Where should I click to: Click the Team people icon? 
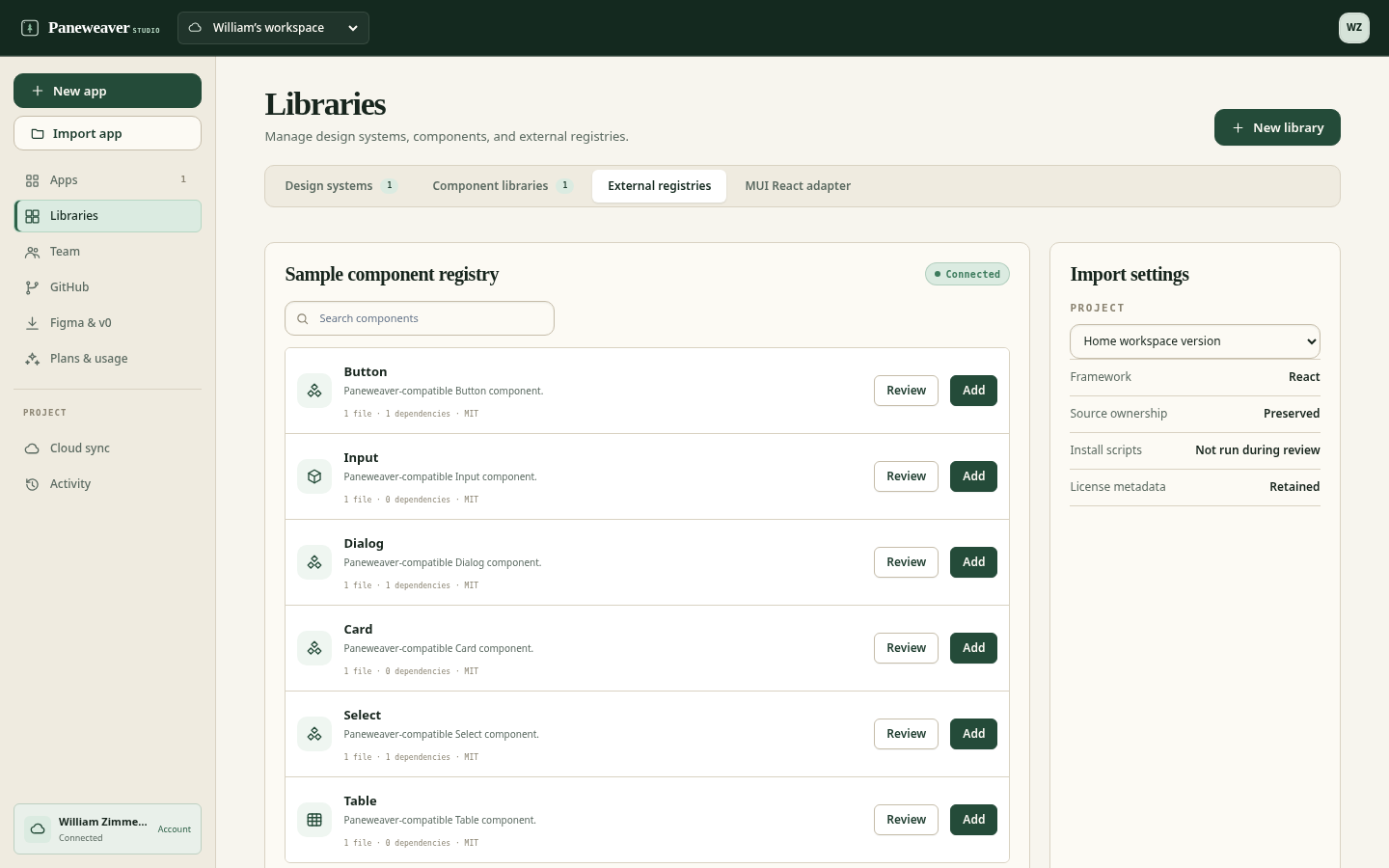(32, 252)
